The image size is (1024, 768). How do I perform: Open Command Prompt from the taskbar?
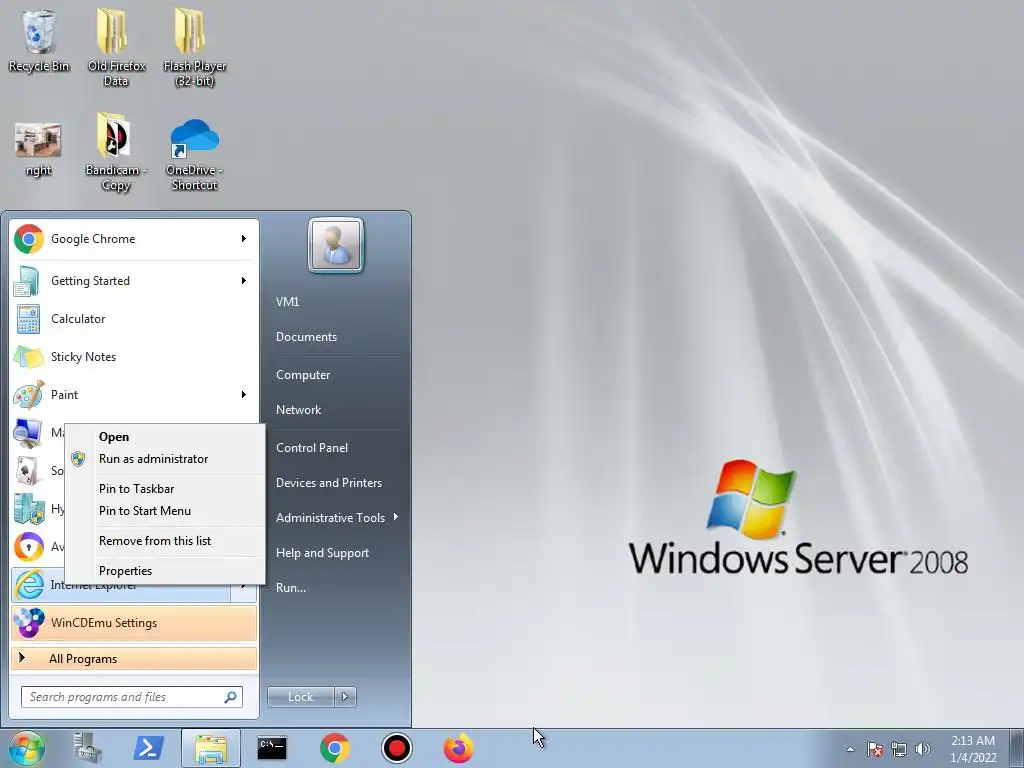272,748
